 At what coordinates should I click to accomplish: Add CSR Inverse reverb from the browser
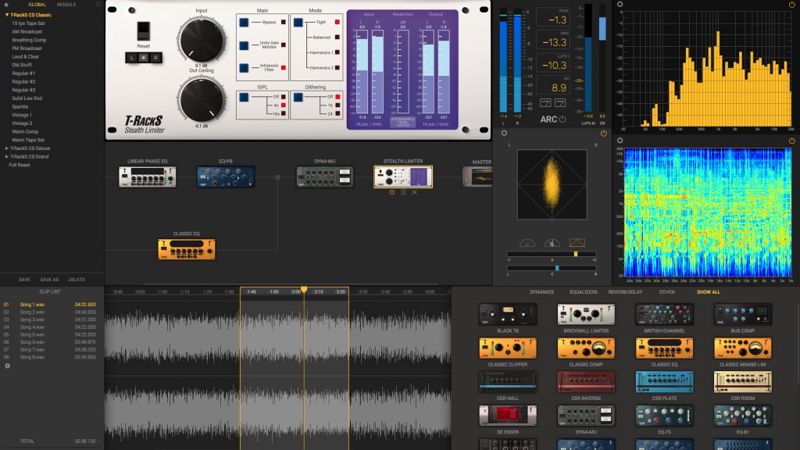point(586,382)
